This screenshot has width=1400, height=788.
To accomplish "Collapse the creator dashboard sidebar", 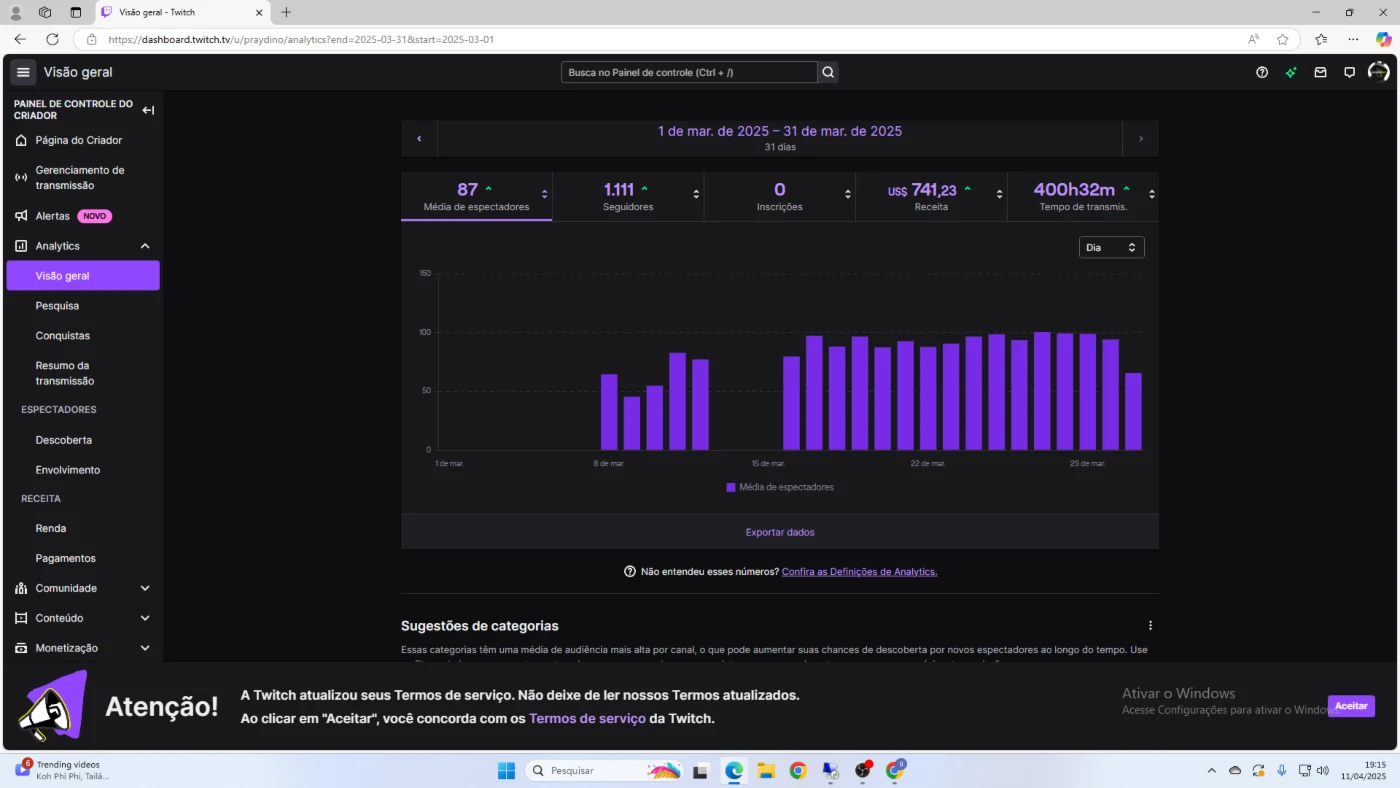I will [x=148, y=110].
